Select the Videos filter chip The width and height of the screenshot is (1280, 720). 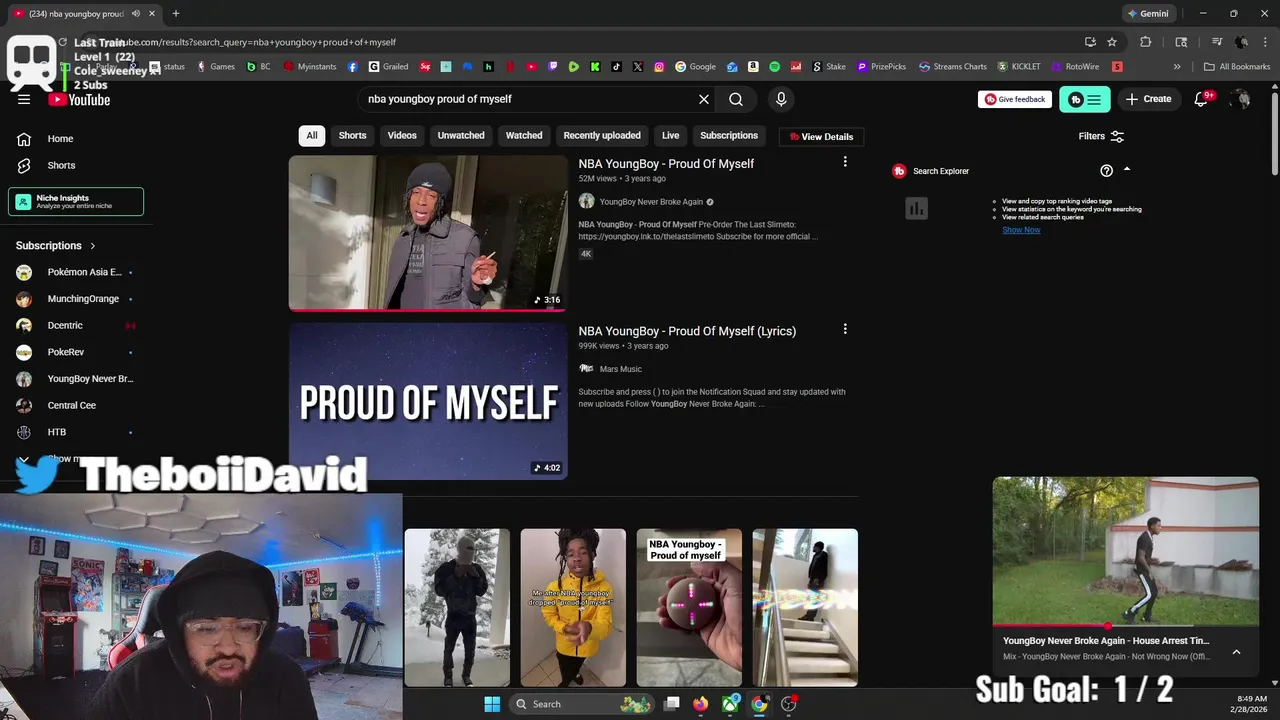(x=402, y=136)
